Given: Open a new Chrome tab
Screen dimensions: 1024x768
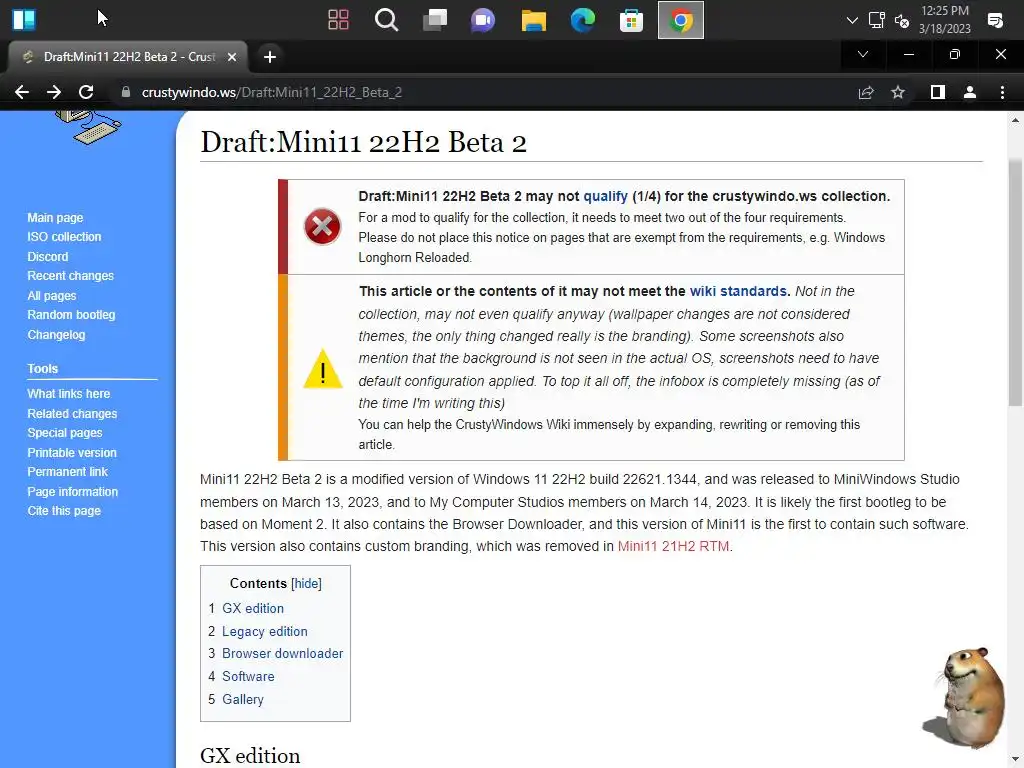Looking at the screenshot, I should 270,57.
